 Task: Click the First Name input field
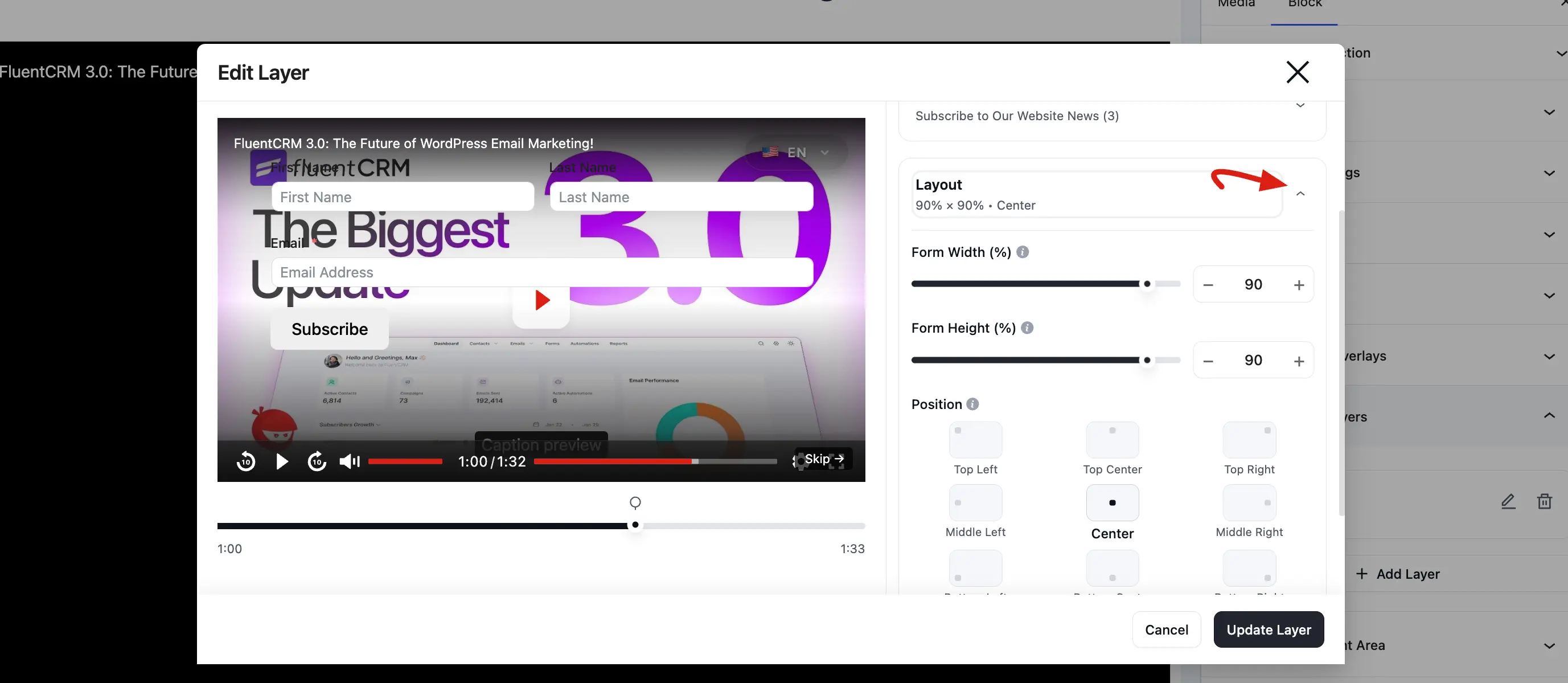pyautogui.click(x=403, y=197)
